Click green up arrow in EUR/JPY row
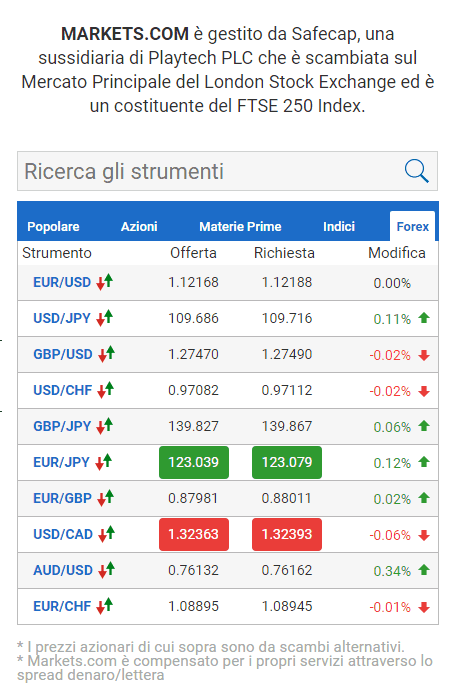This screenshot has width=456, height=698. [424, 462]
